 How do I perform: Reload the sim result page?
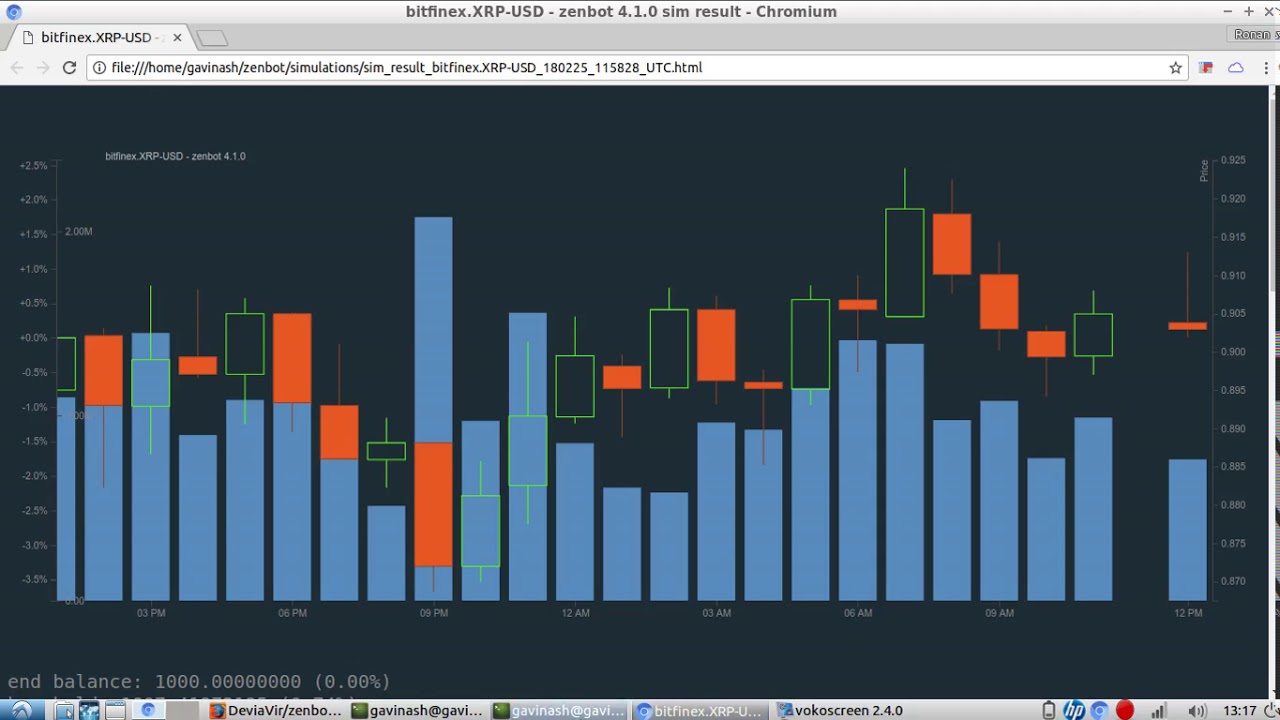(x=69, y=68)
